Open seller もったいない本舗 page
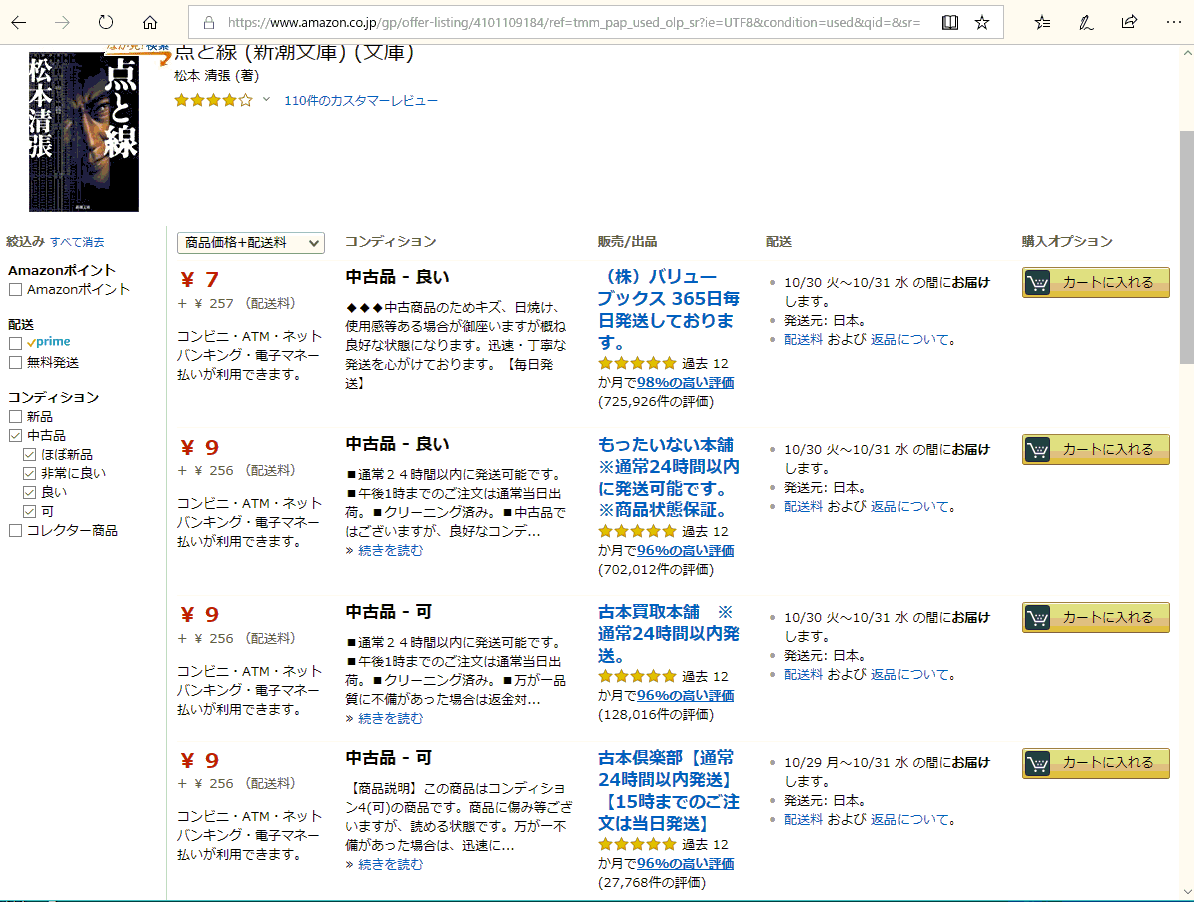 click(669, 477)
